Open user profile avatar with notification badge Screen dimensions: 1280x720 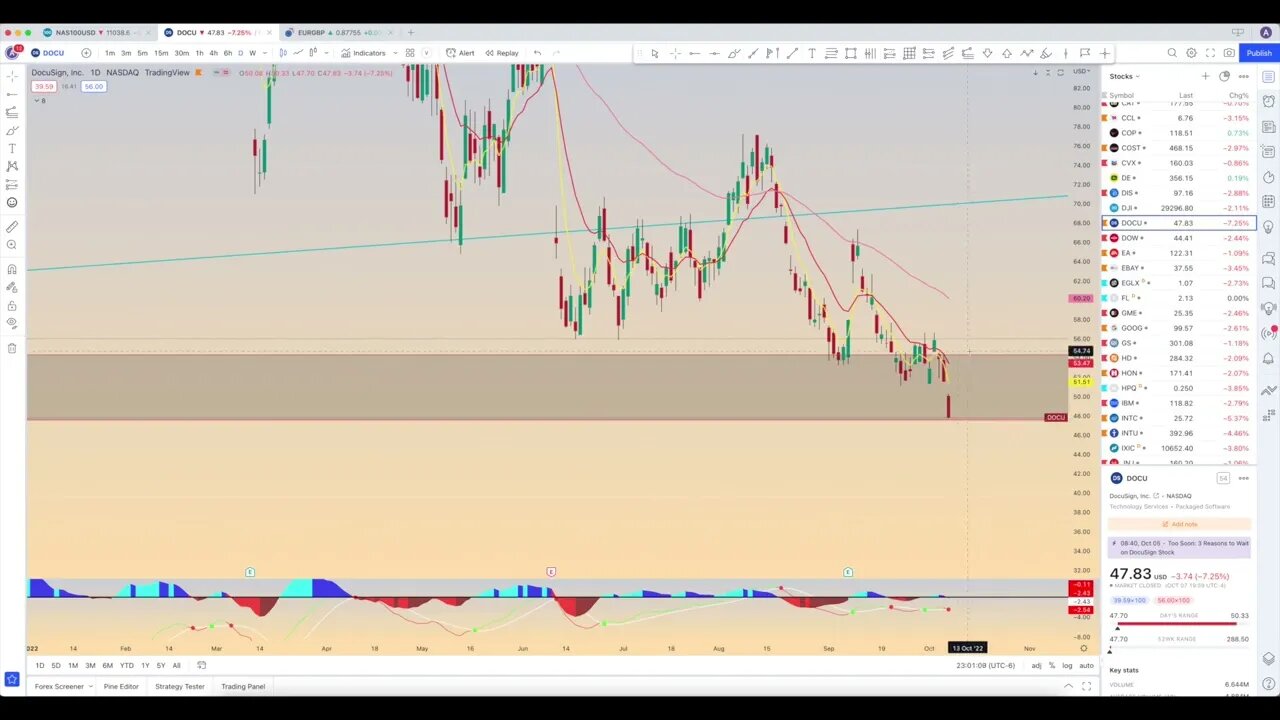pyautogui.click(x=12, y=53)
